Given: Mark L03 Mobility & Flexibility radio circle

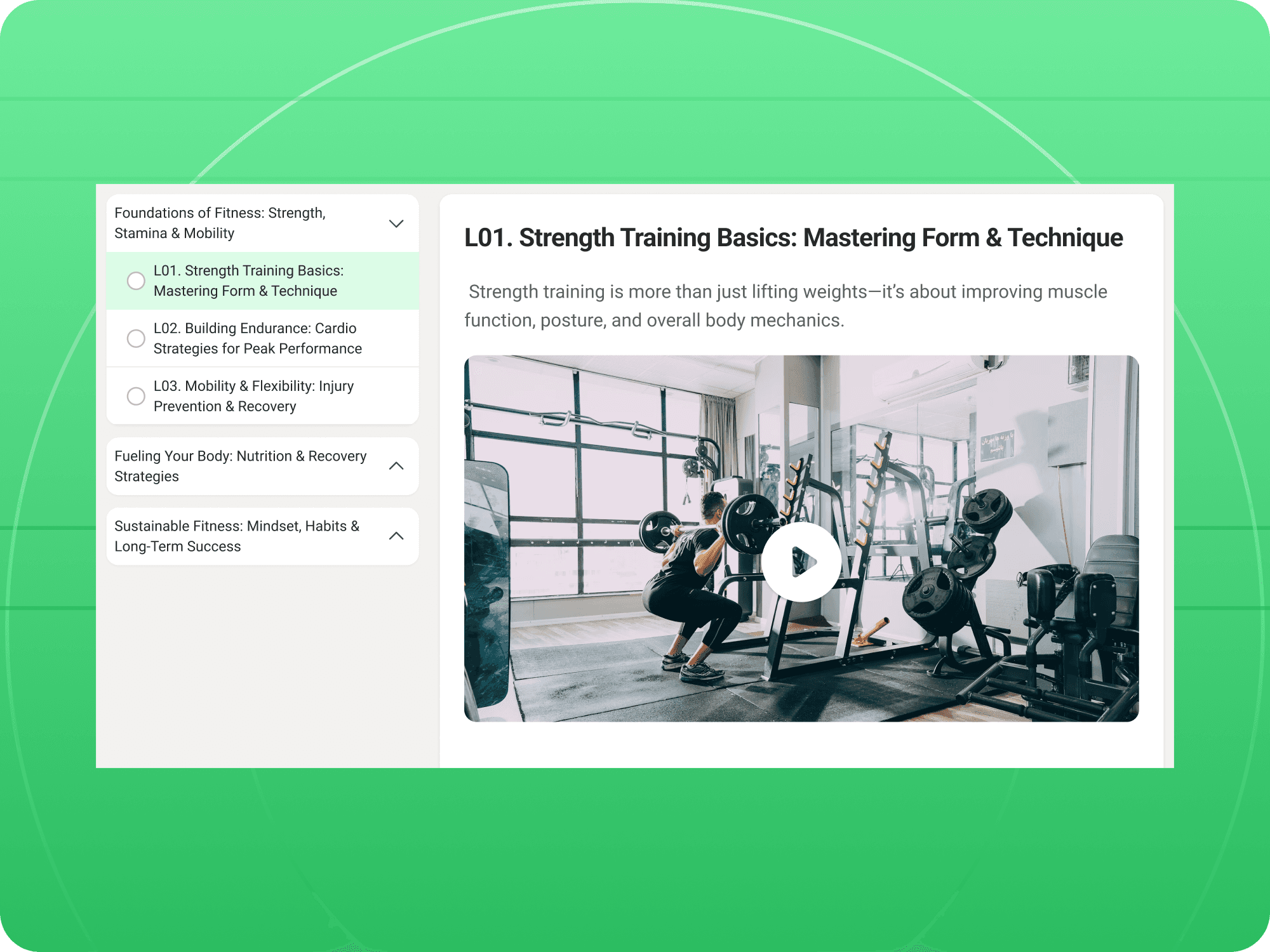Looking at the screenshot, I should coord(136,396).
